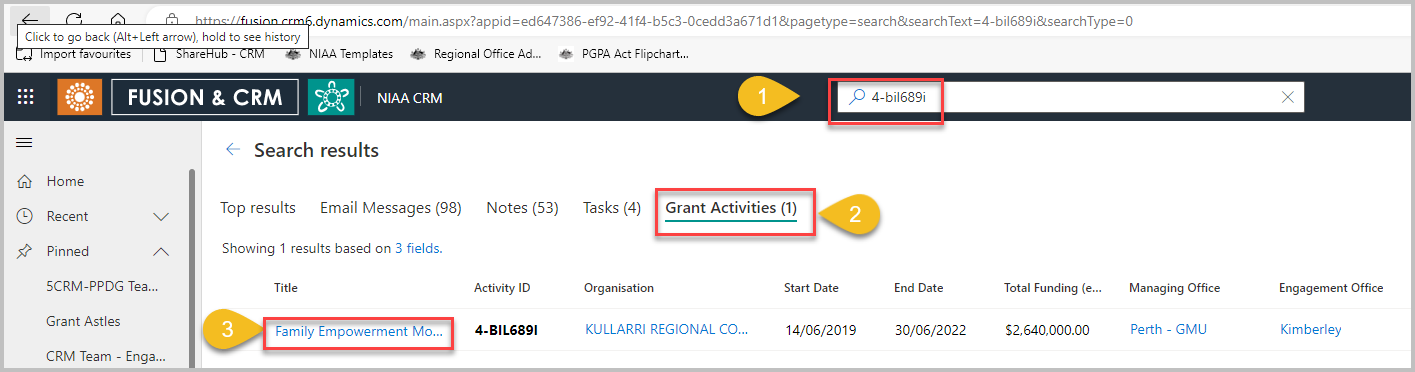Expand the Recent section chevron
The height and width of the screenshot is (372, 1415).
[160, 216]
